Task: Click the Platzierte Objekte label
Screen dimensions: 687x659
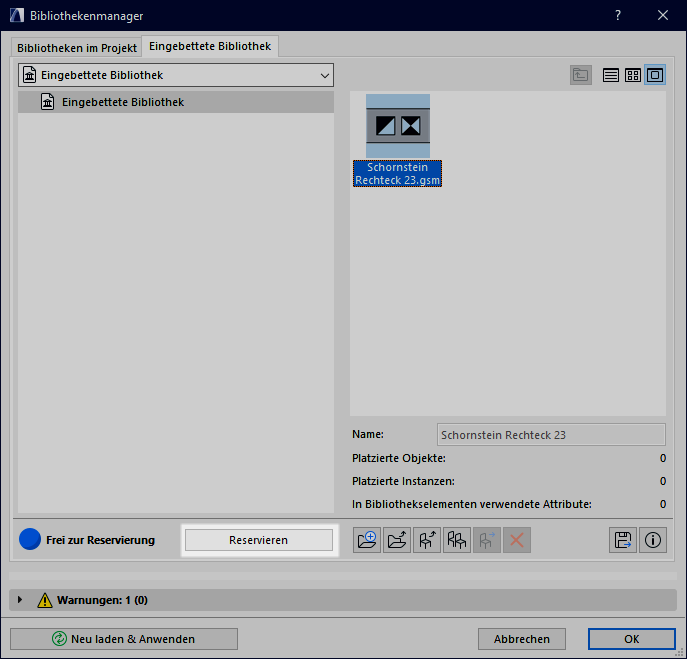Action: click(399, 458)
